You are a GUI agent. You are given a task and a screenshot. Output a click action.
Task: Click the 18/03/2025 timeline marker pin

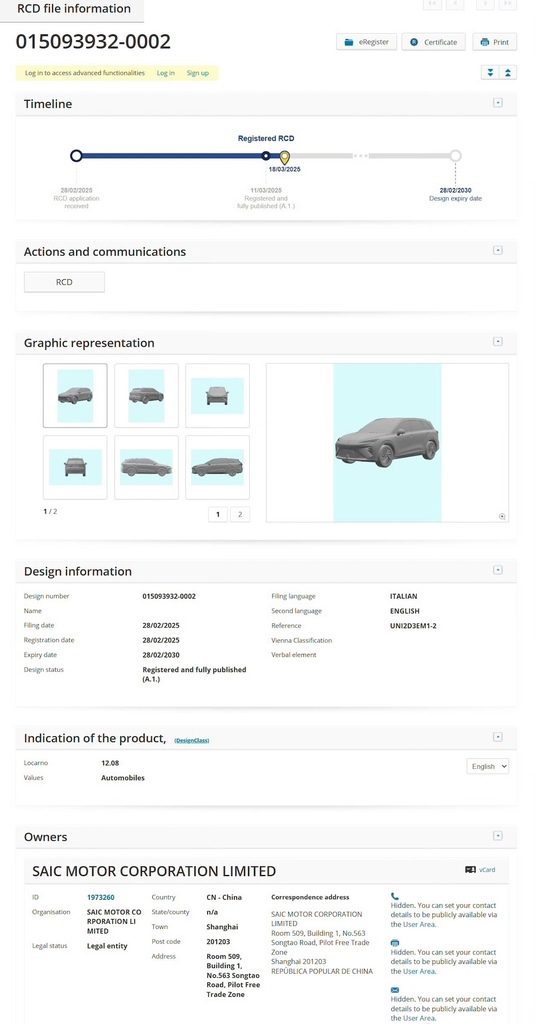285,157
